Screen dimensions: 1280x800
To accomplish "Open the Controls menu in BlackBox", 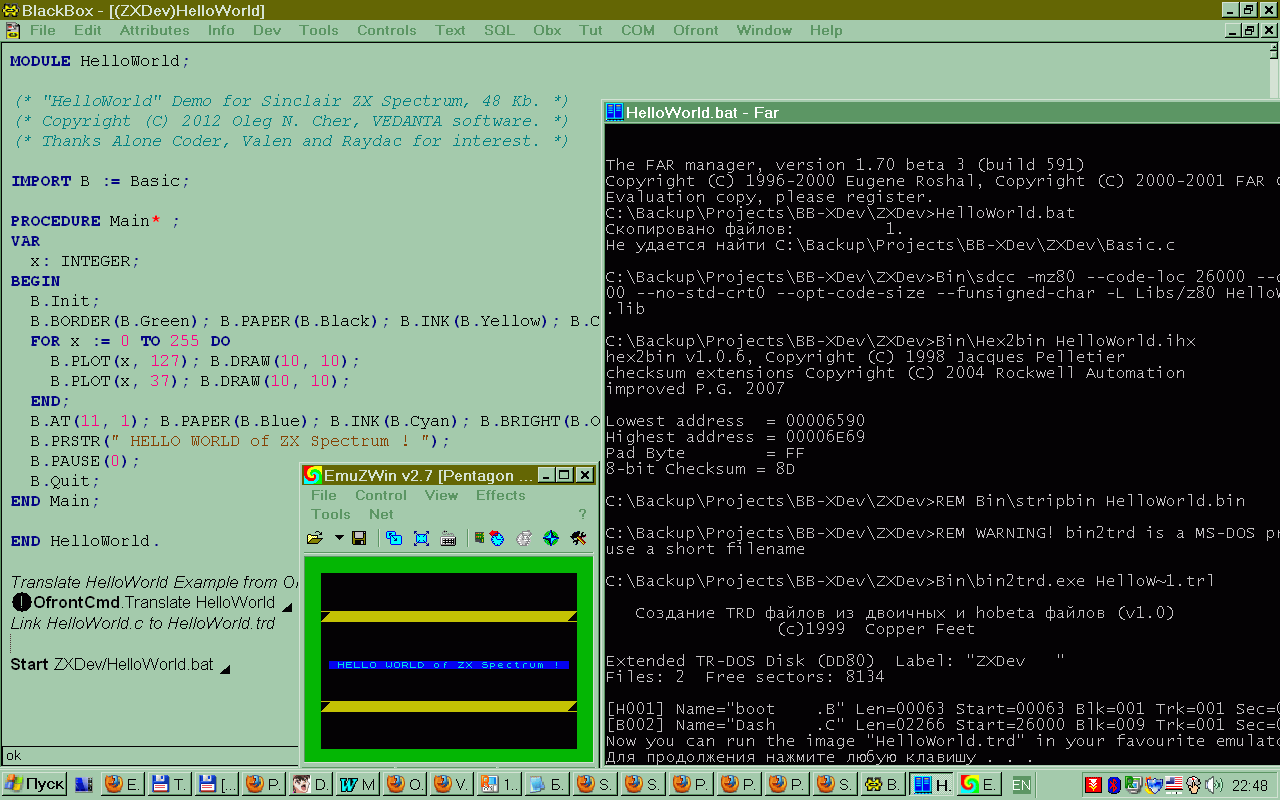I will (386, 30).
